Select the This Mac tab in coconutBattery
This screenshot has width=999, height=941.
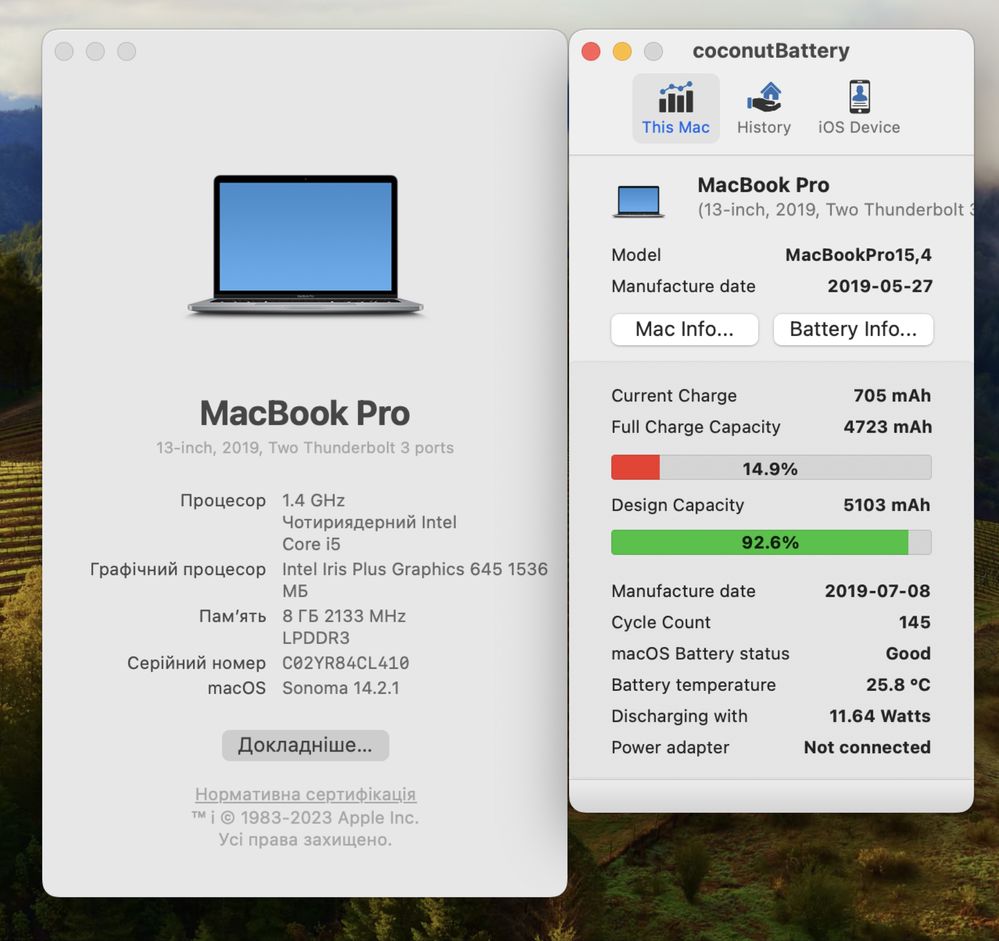675,108
